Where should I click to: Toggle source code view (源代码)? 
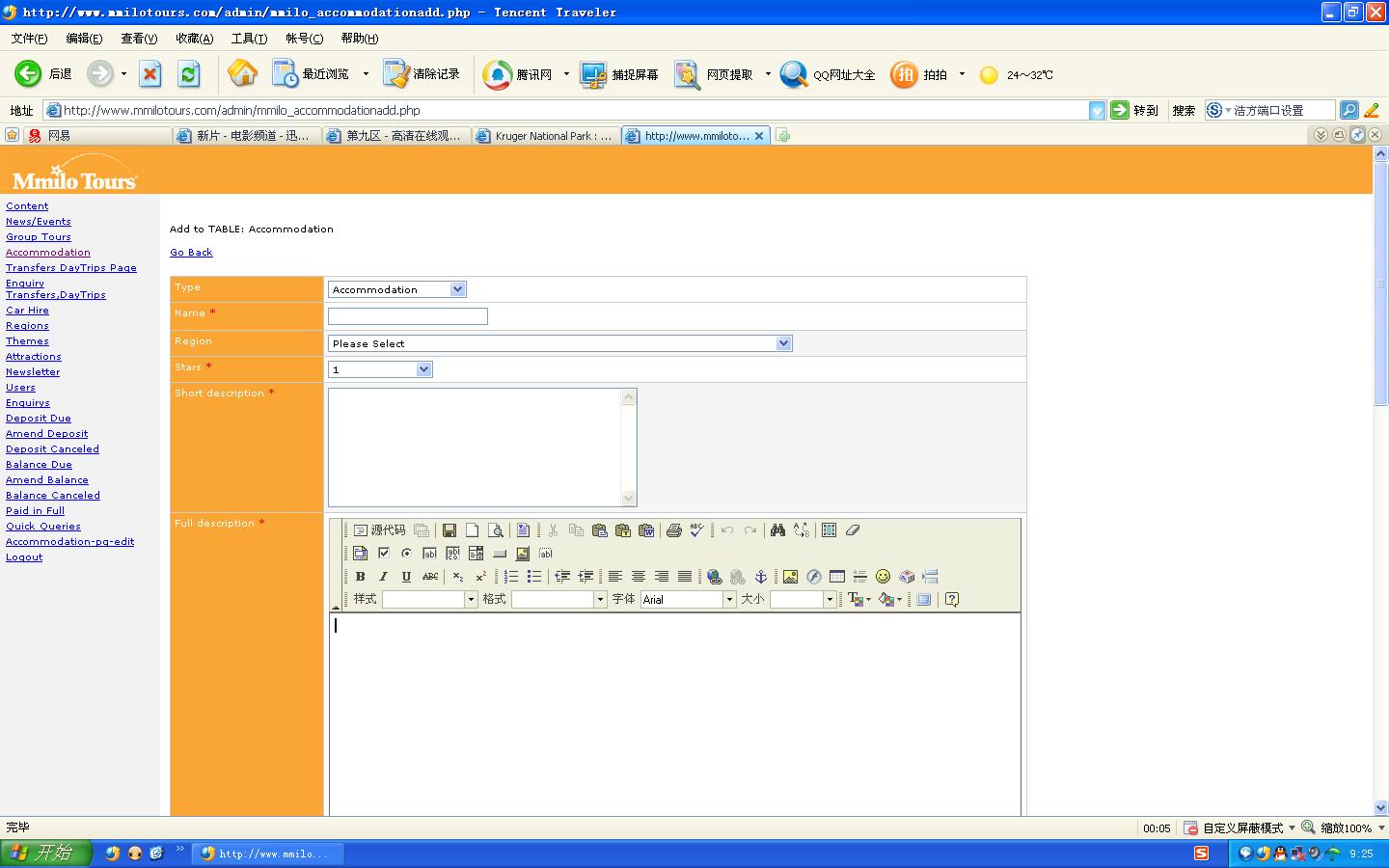pyautogui.click(x=379, y=530)
